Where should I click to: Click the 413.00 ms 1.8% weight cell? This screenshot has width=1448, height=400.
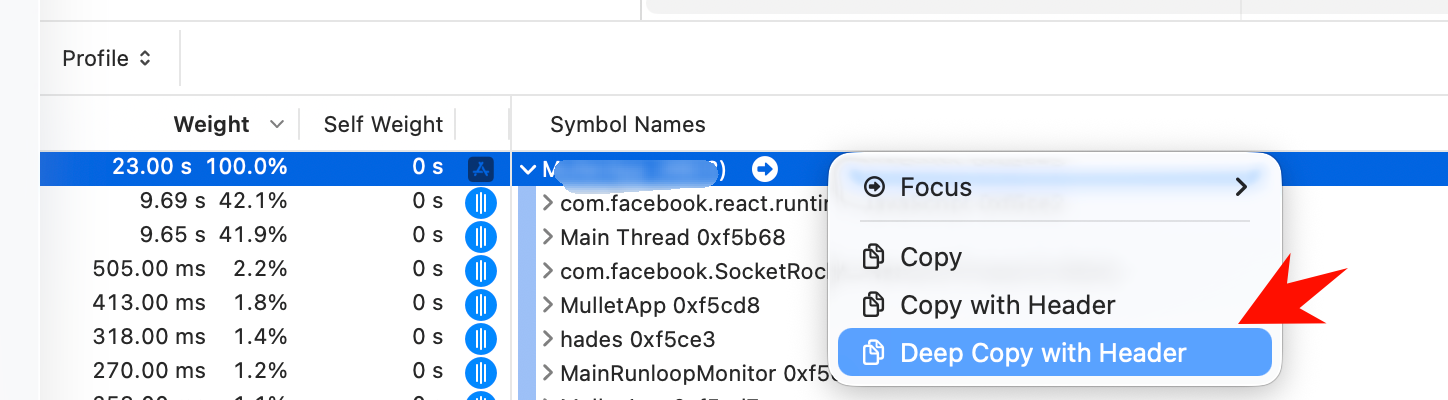pos(190,303)
